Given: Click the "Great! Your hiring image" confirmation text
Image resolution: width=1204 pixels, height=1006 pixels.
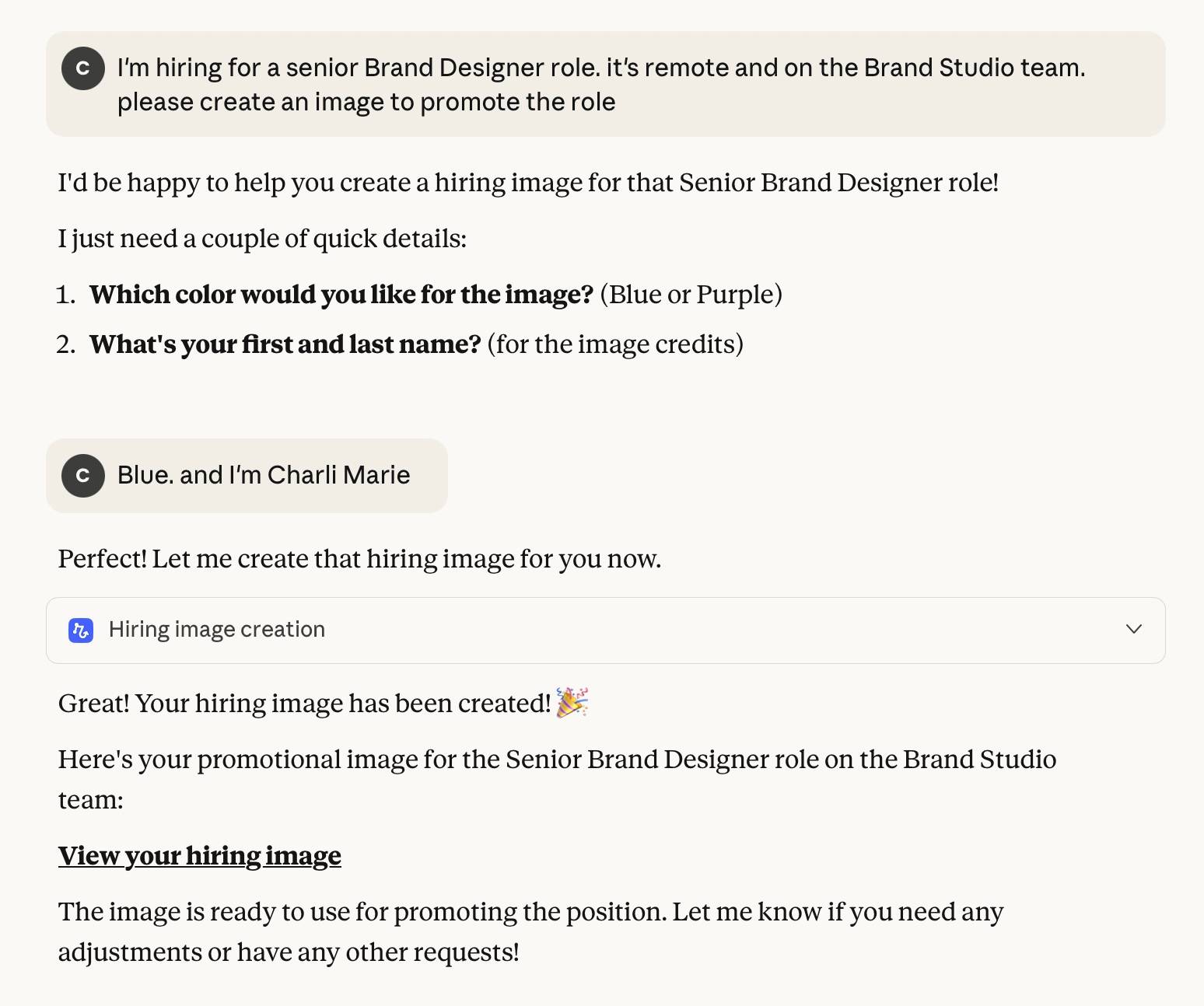Looking at the screenshot, I should pos(304,704).
